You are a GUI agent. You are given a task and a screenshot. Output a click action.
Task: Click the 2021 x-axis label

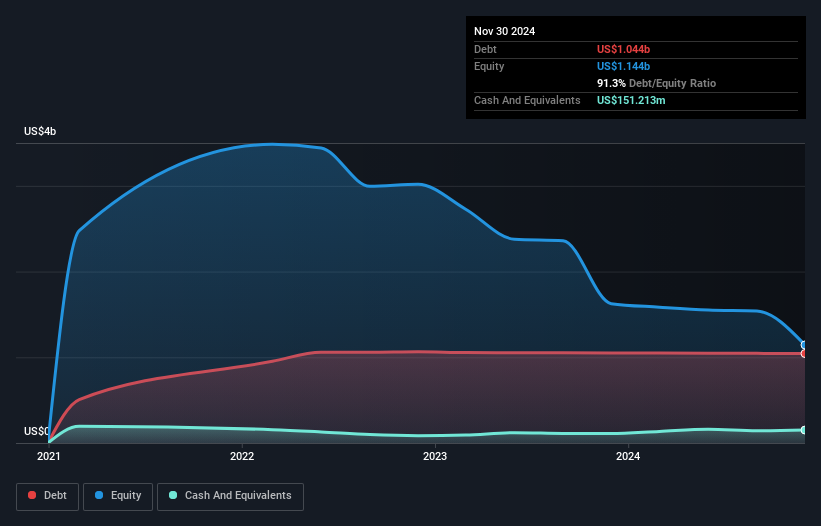49,456
